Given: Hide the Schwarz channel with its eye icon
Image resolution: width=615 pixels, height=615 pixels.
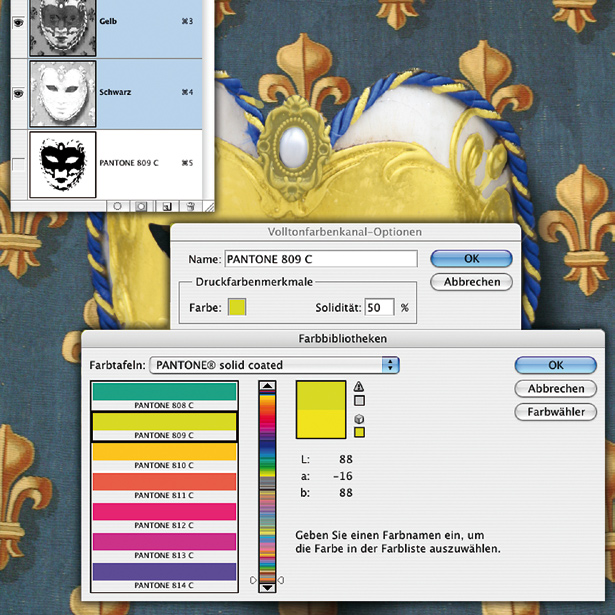Looking at the screenshot, I should 18,93.
